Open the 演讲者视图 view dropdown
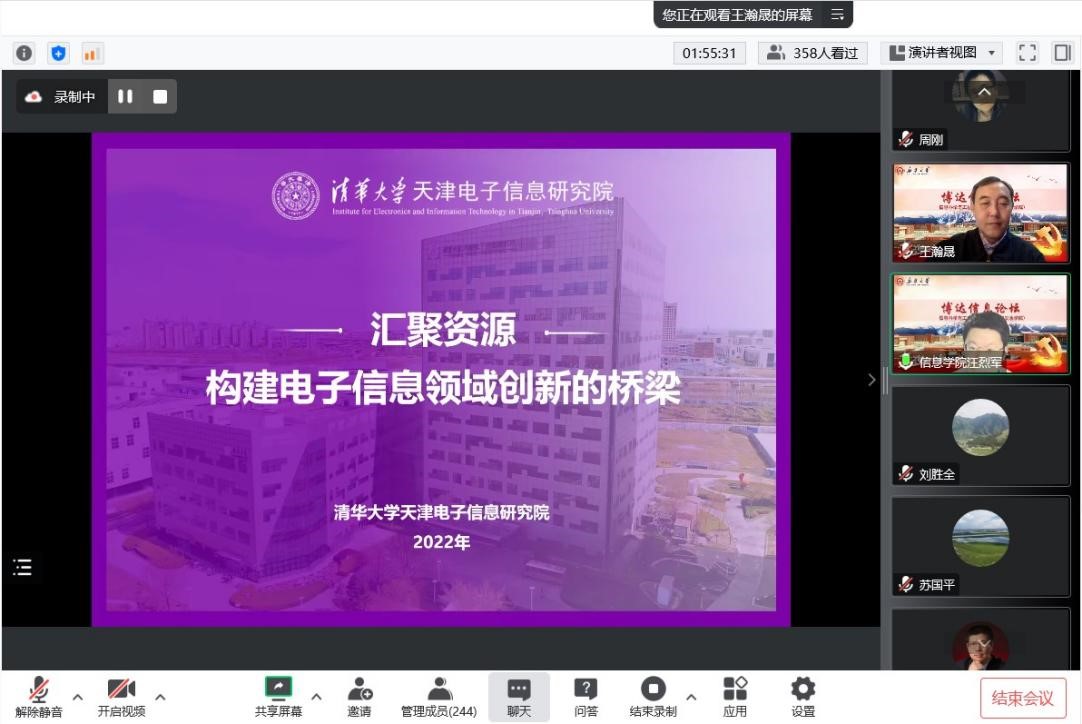The width and height of the screenshot is (1082, 724). (942, 53)
